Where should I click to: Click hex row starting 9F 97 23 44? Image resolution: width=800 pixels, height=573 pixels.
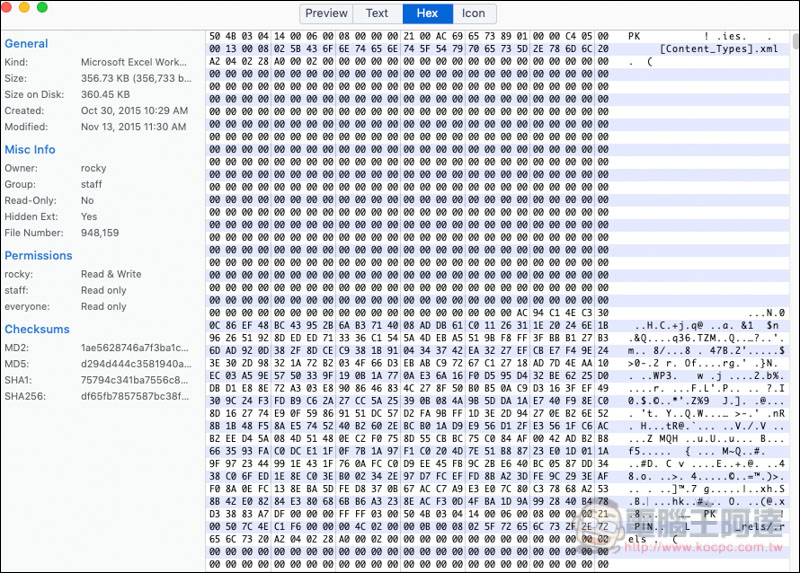(x=409, y=464)
